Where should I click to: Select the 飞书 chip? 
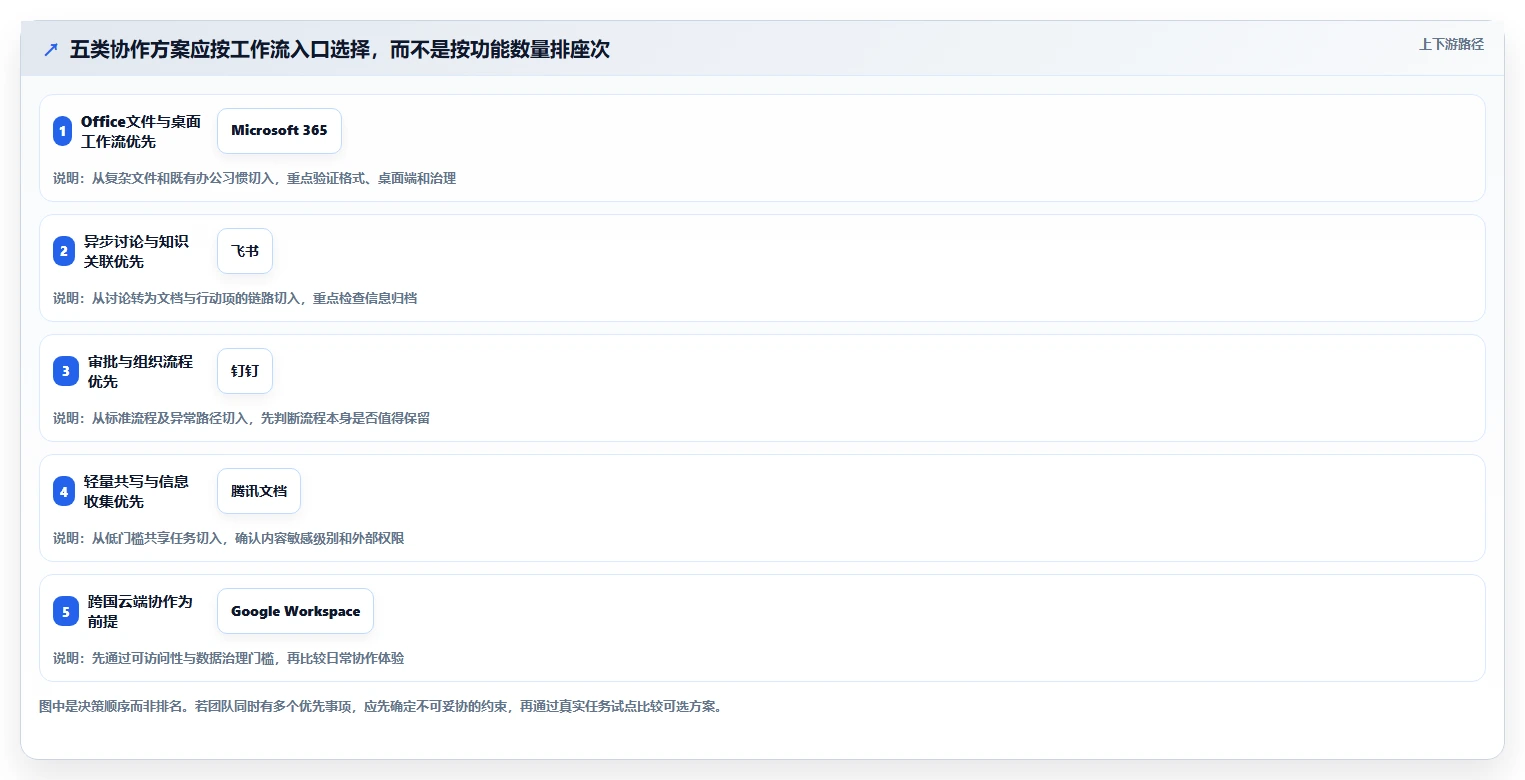pos(245,251)
